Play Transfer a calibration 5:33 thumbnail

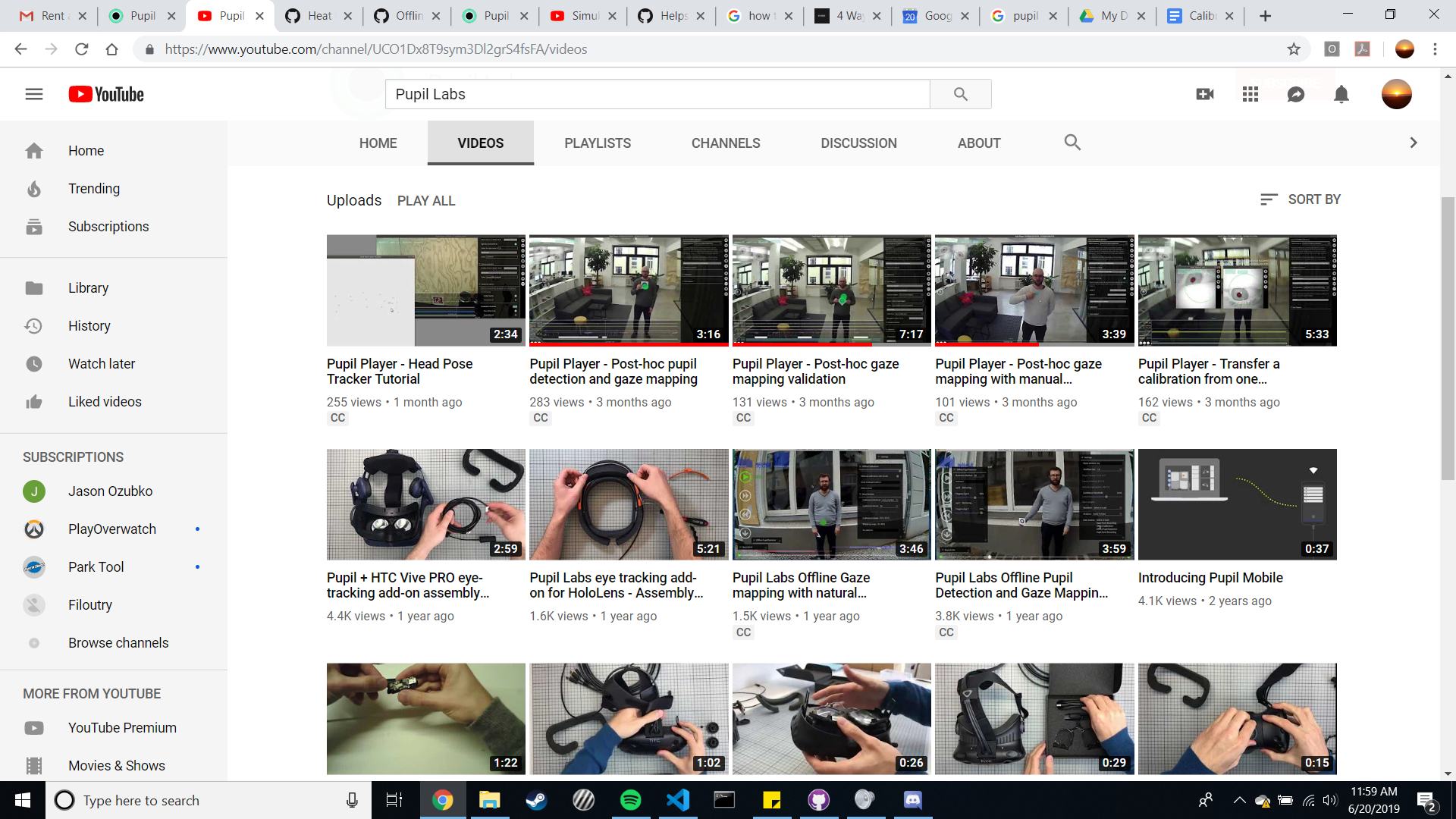pos(1238,290)
